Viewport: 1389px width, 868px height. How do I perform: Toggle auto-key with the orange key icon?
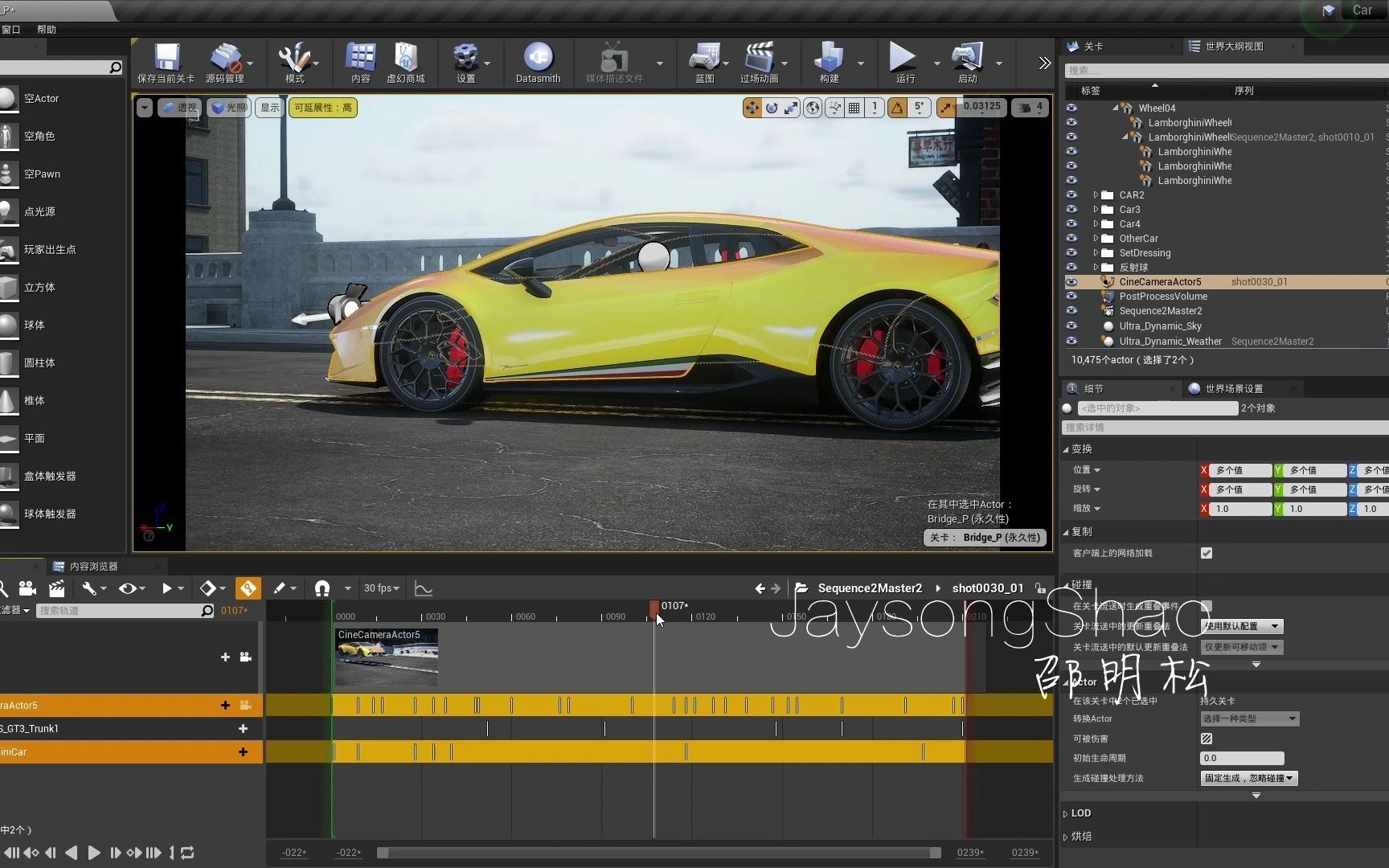pos(248,588)
